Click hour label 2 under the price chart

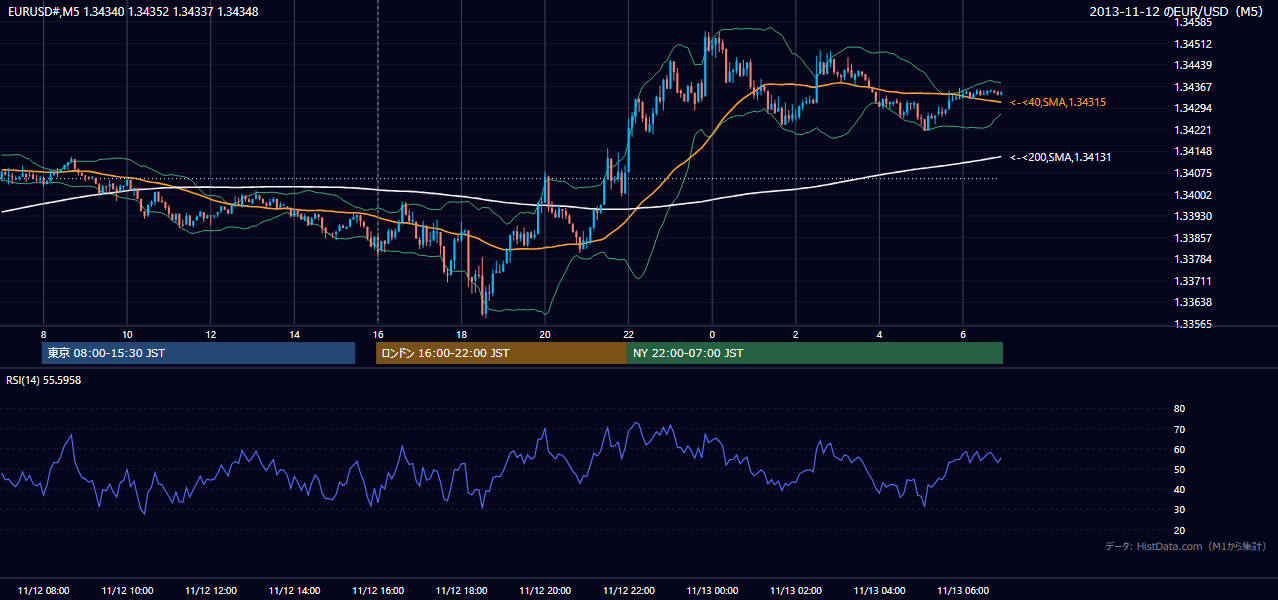click(796, 333)
